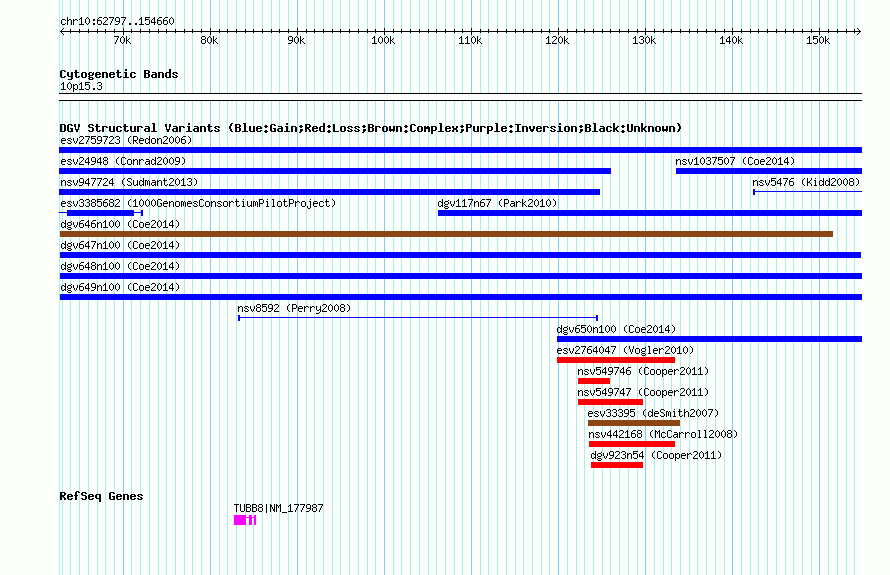Click the brown dgv646n100 (Coe2014) complex bar
Image resolution: width=890 pixels, height=575 pixels.
pos(446,234)
